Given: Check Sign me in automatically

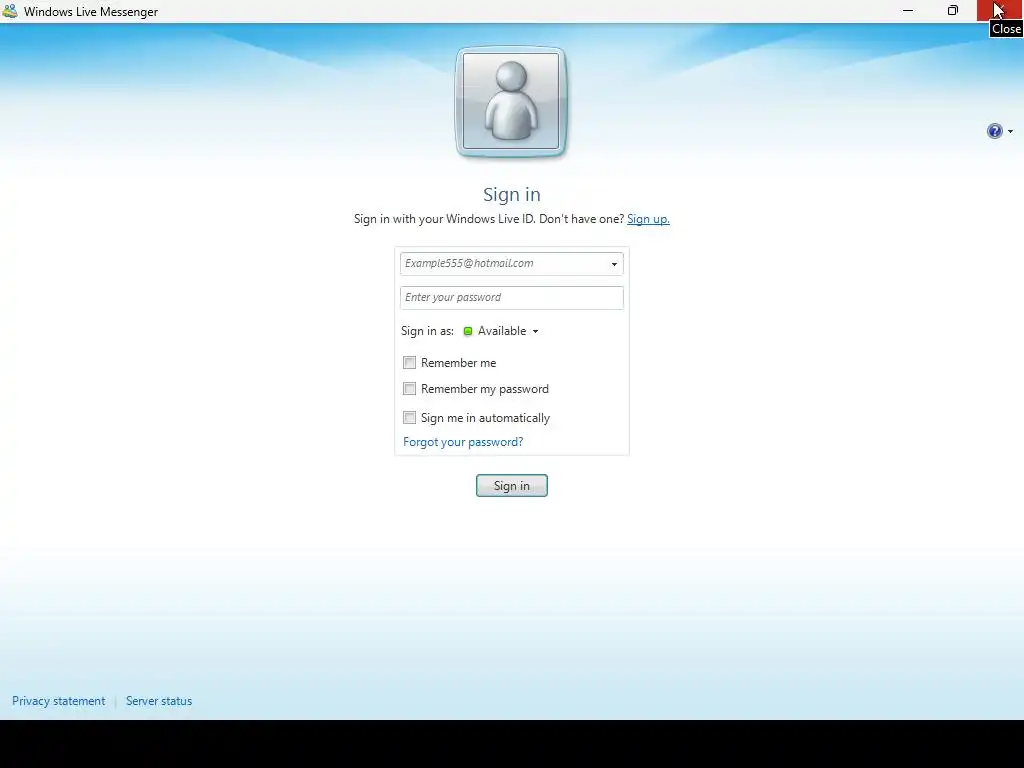Looking at the screenshot, I should click(x=409, y=417).
